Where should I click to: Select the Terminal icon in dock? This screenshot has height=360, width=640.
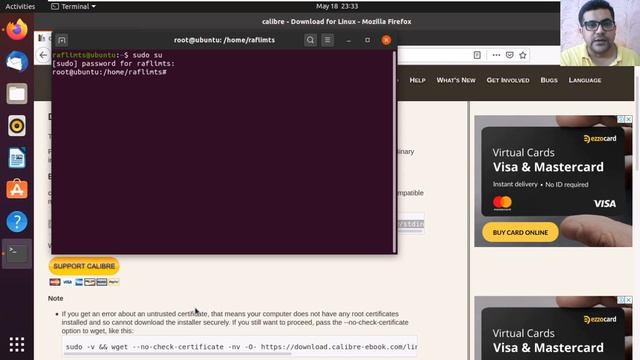click(17, 253)
